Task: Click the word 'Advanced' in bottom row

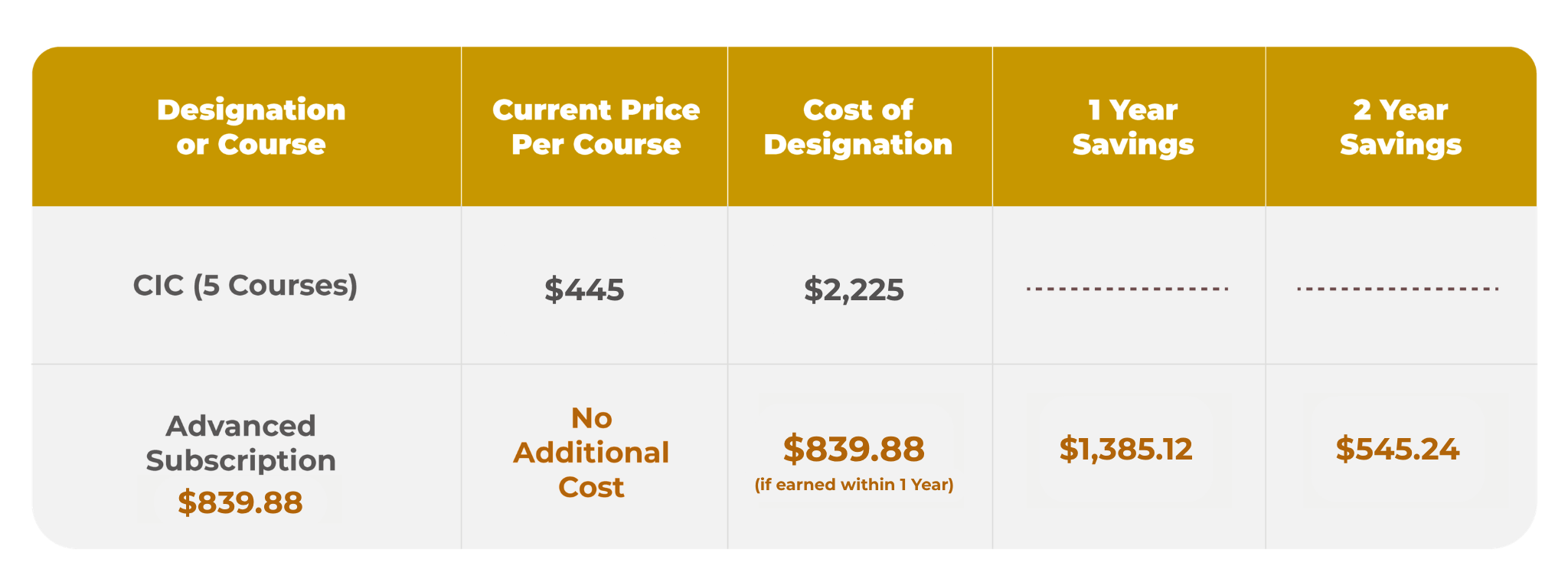Action: (x=240, y=426)
